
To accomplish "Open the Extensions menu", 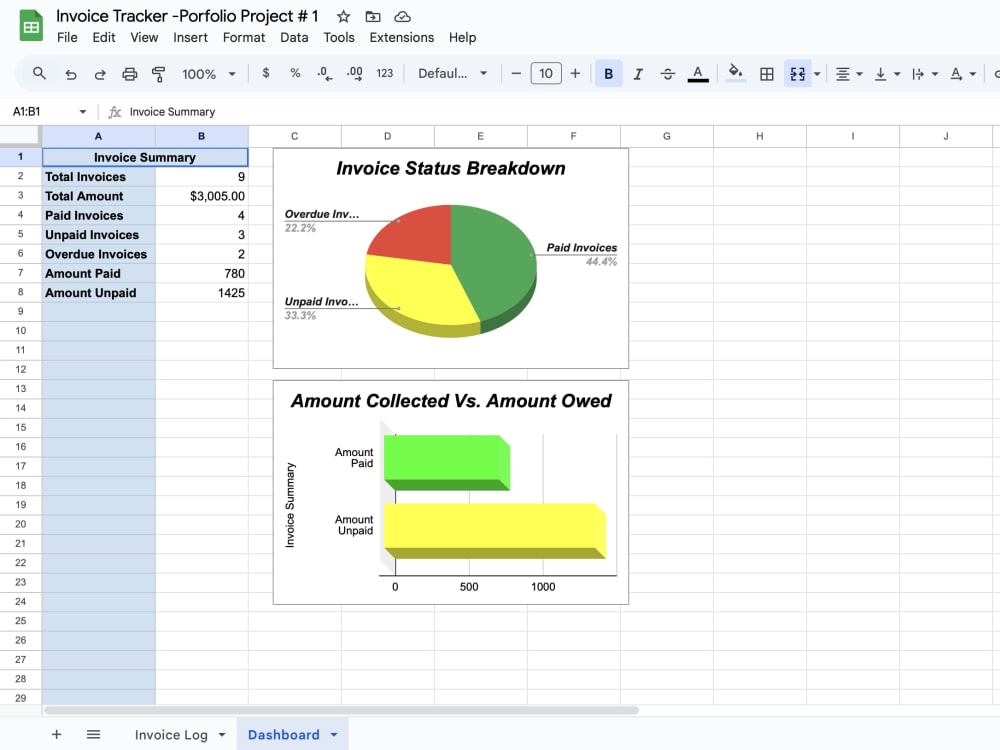I will pos(401,38).
